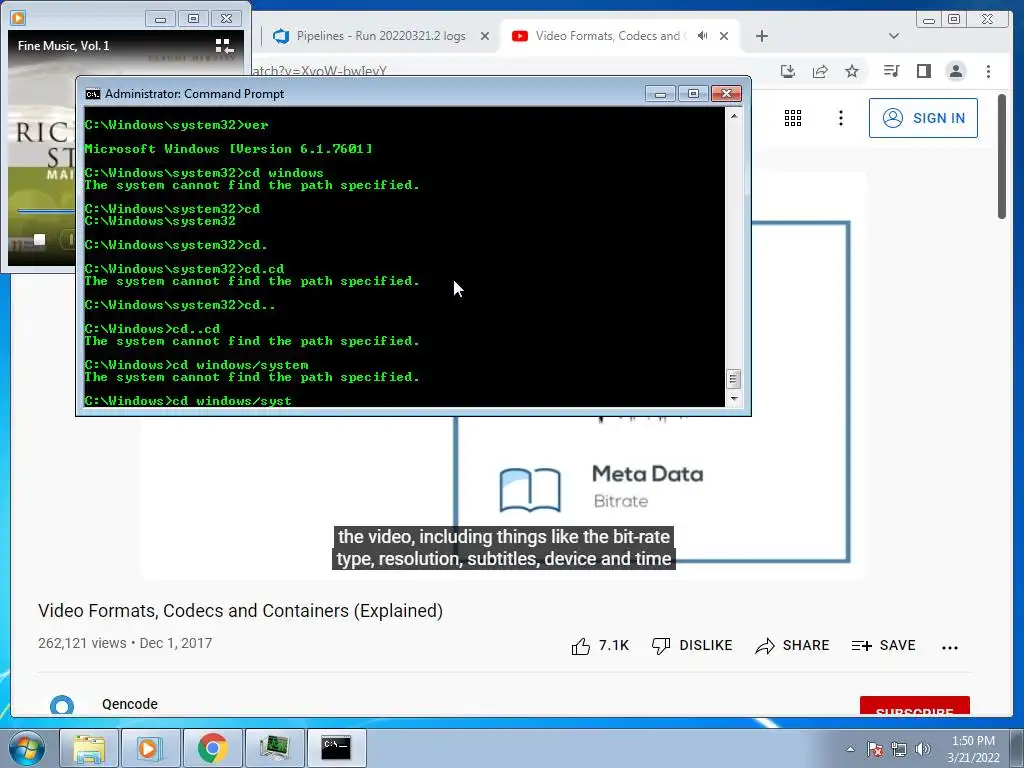Viewport: 1024px width, 768px height.
Task: Click the video title text
Action: (x=240, y=611)
